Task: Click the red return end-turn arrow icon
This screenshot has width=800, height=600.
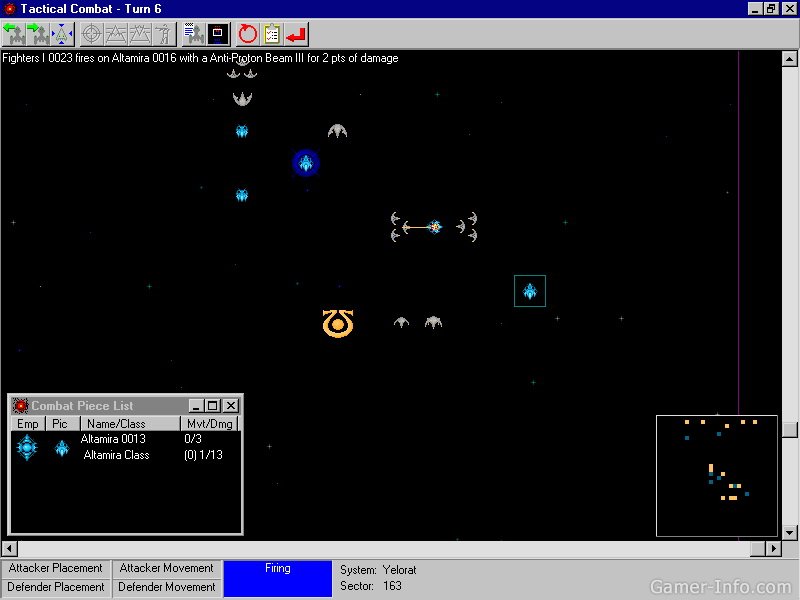Action: click(x=294, y=33)
